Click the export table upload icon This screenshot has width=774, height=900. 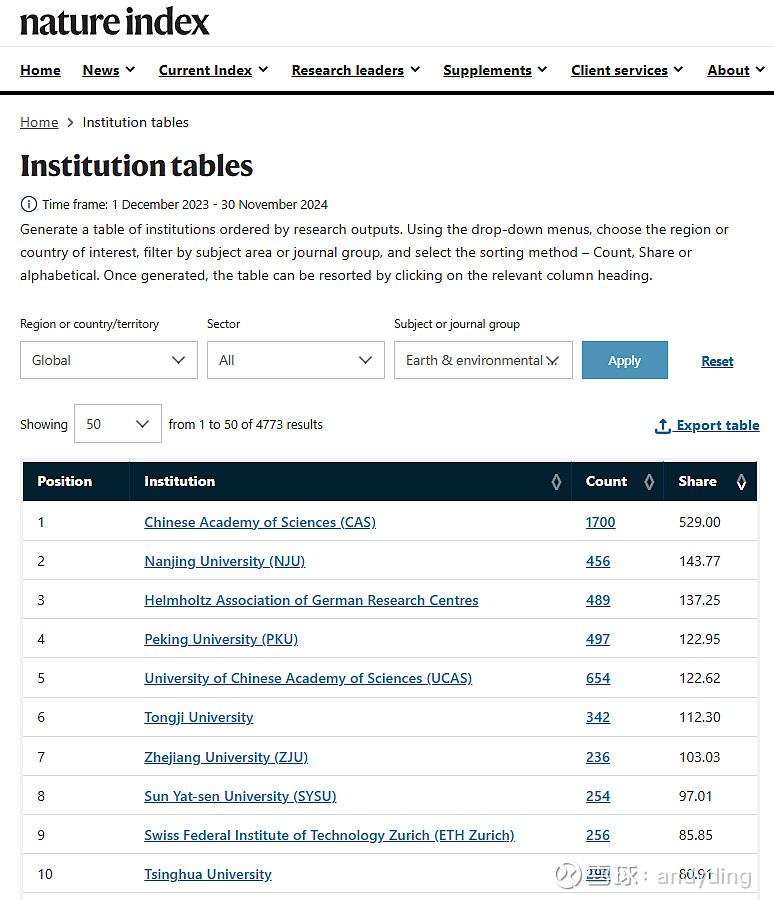tap(662, 426)
